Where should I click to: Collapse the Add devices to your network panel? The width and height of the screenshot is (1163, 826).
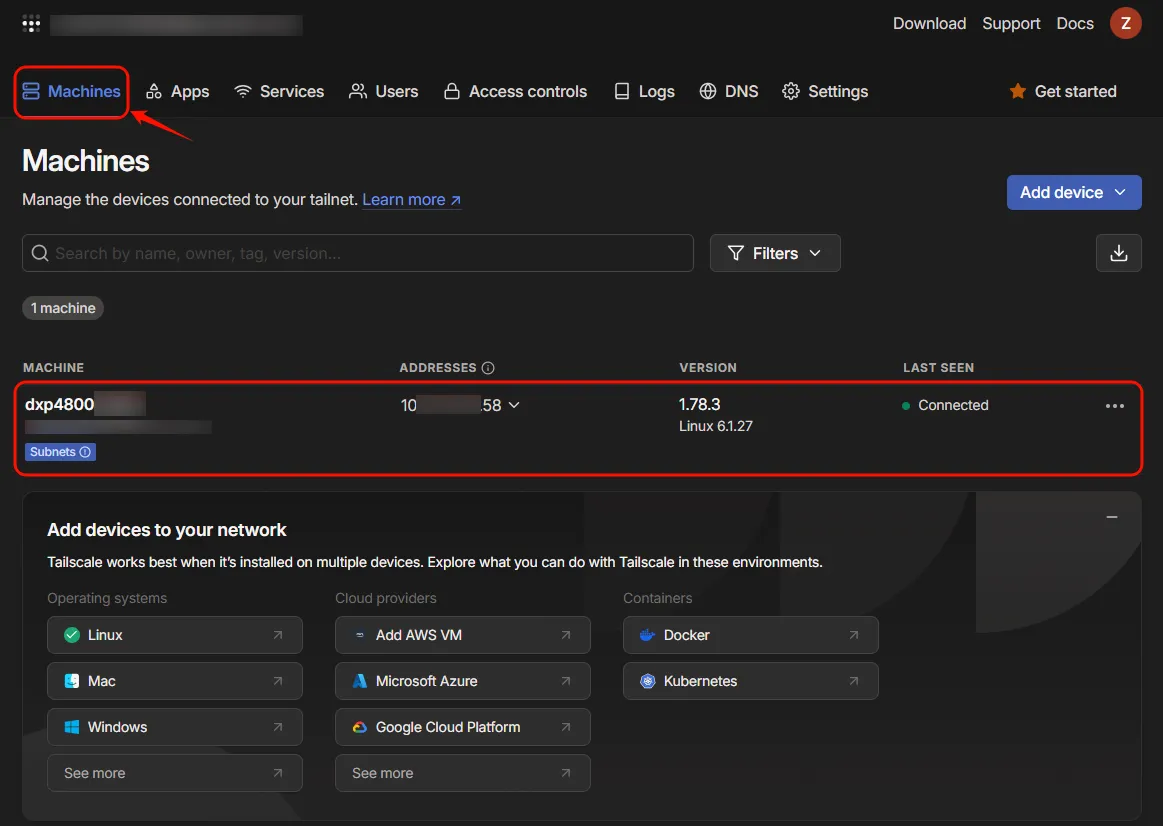(1111, 517)
